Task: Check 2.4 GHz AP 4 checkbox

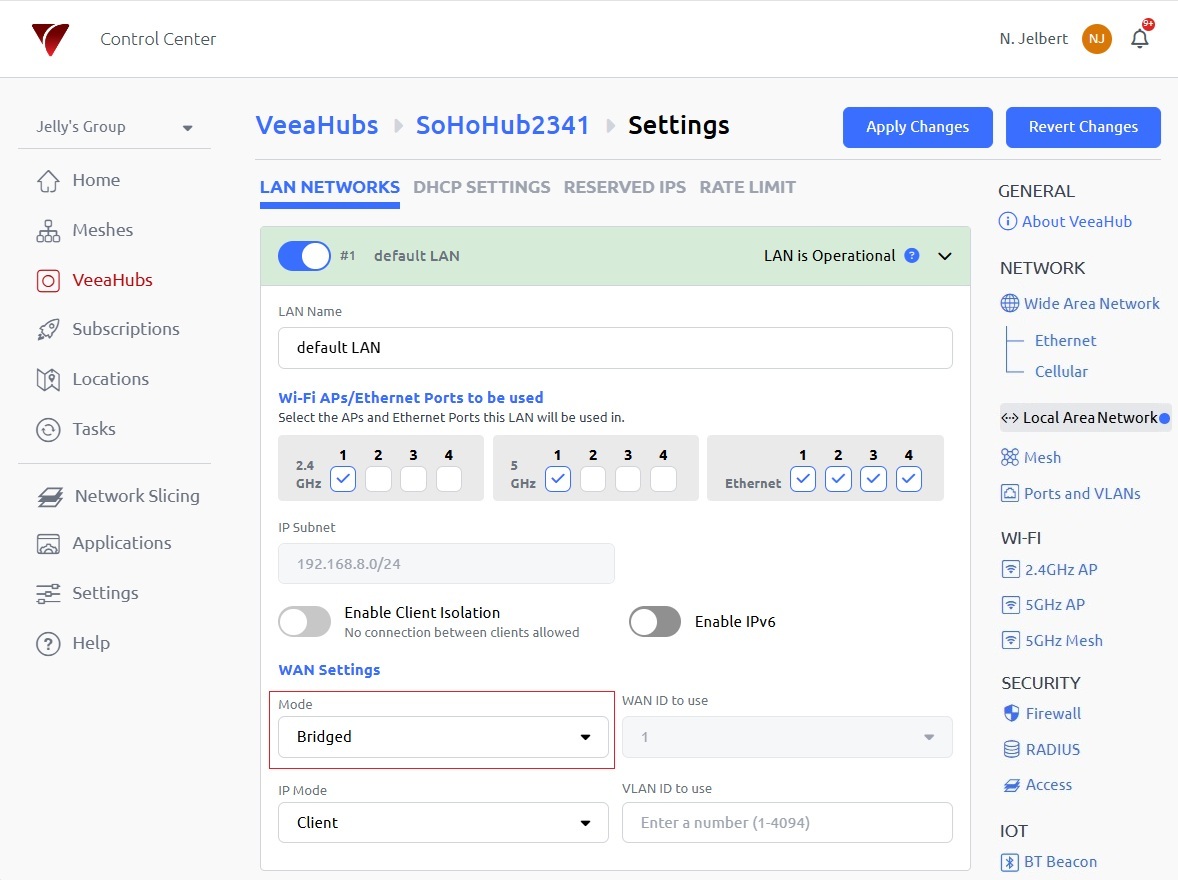Action: (x=449, y=479)
